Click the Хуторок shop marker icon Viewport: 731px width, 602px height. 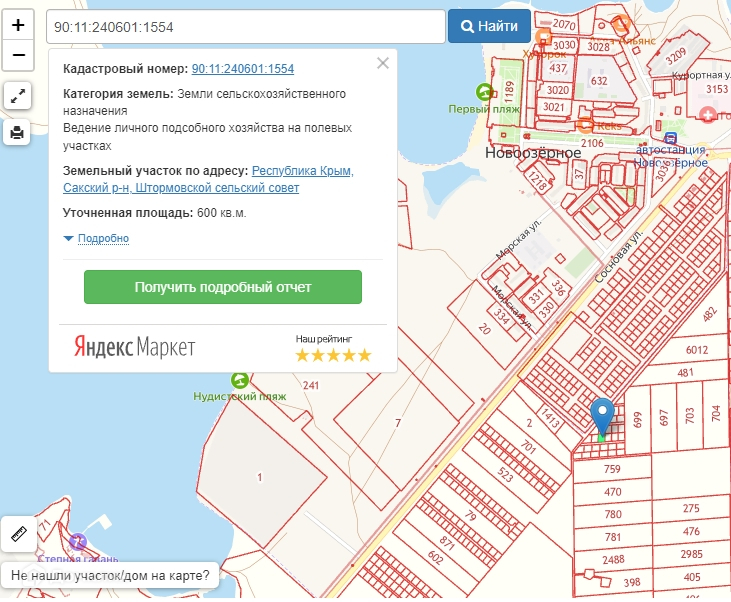[543, 36]
